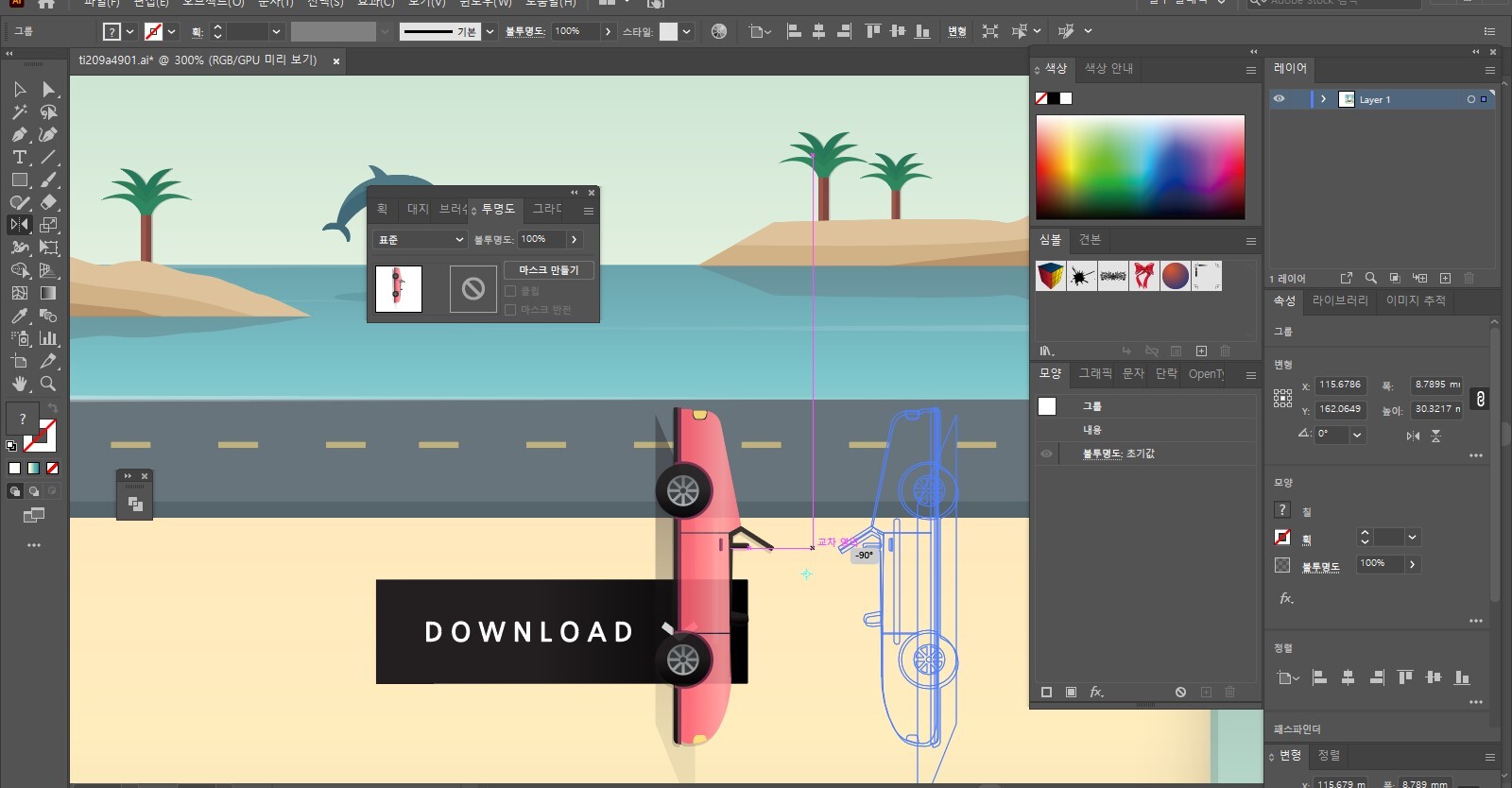Open the 견본 swatches tab

coord(1090,240)
